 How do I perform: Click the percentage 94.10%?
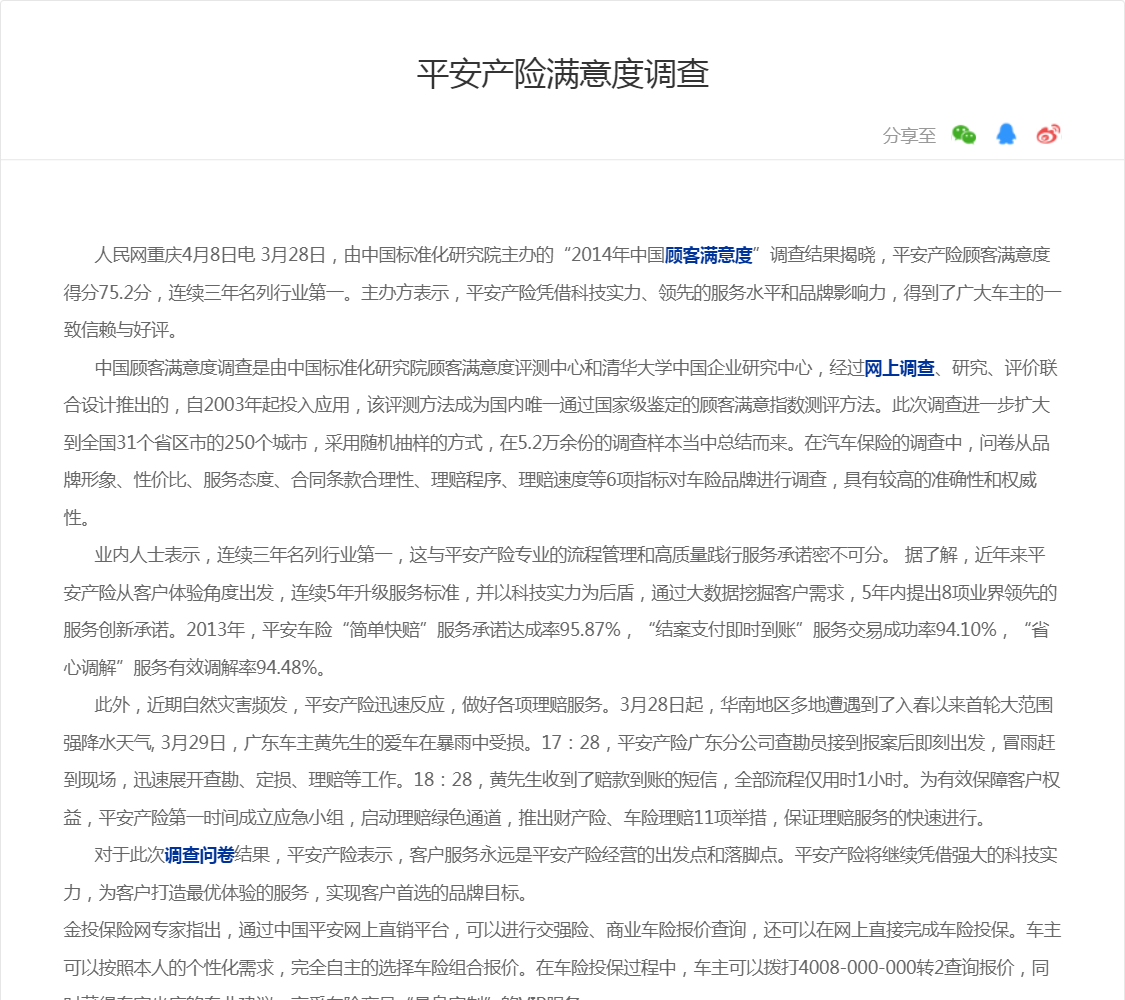966,630
